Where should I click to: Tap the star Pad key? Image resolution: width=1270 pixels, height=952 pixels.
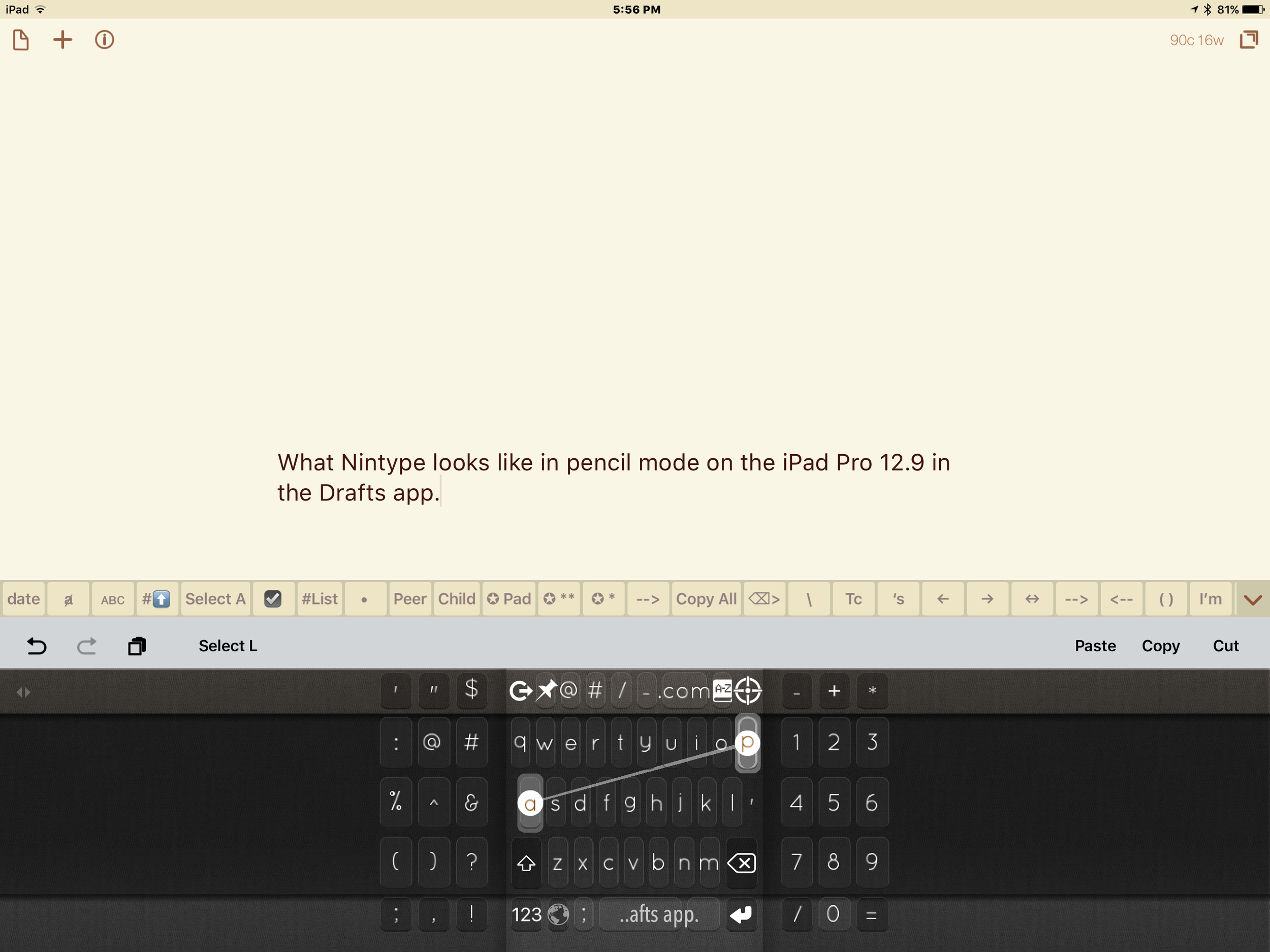coord(509,599)
